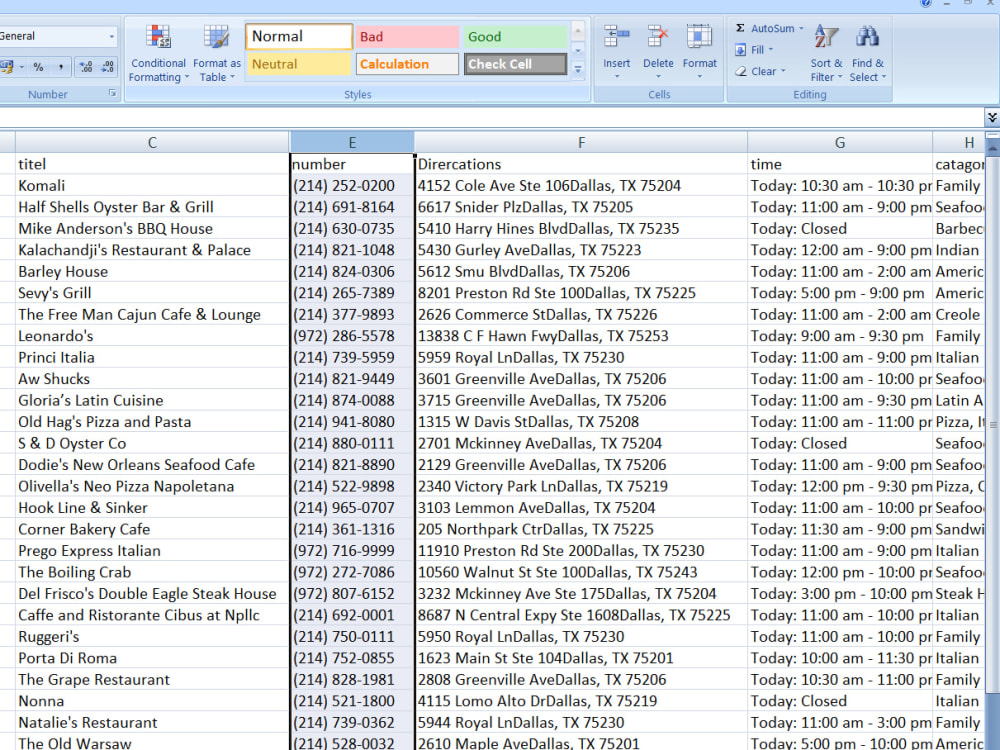Click Decrease Decimal button
This screenshot has width=1000, height=750.
tap(107, 66)
